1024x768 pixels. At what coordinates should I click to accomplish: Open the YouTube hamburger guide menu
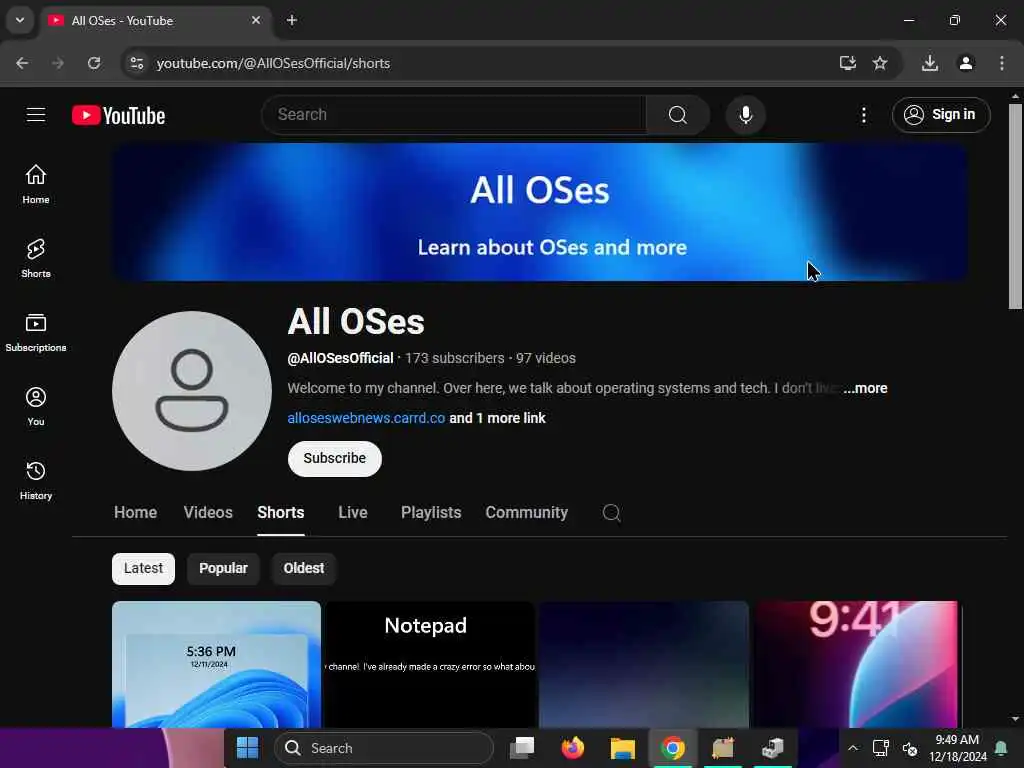click(36, 115)
